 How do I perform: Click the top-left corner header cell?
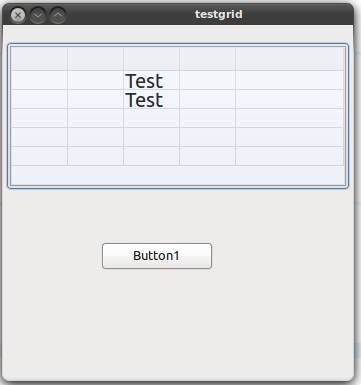39,59
